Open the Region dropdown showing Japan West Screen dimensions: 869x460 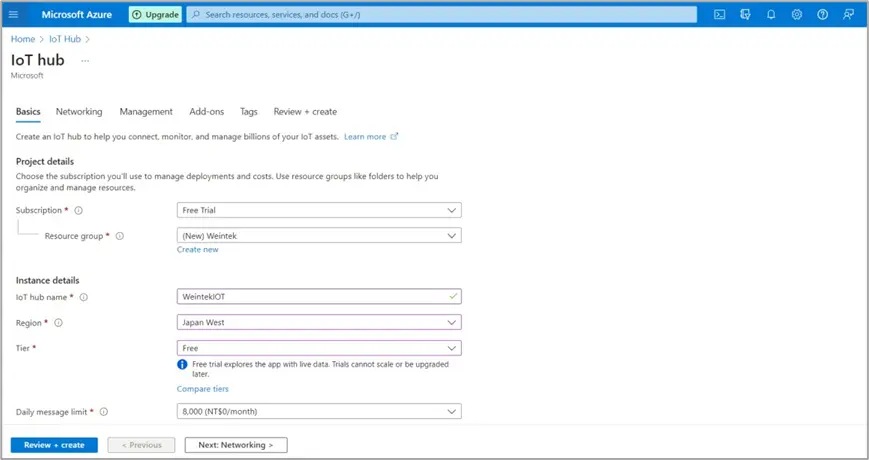(x=319, y=323)
